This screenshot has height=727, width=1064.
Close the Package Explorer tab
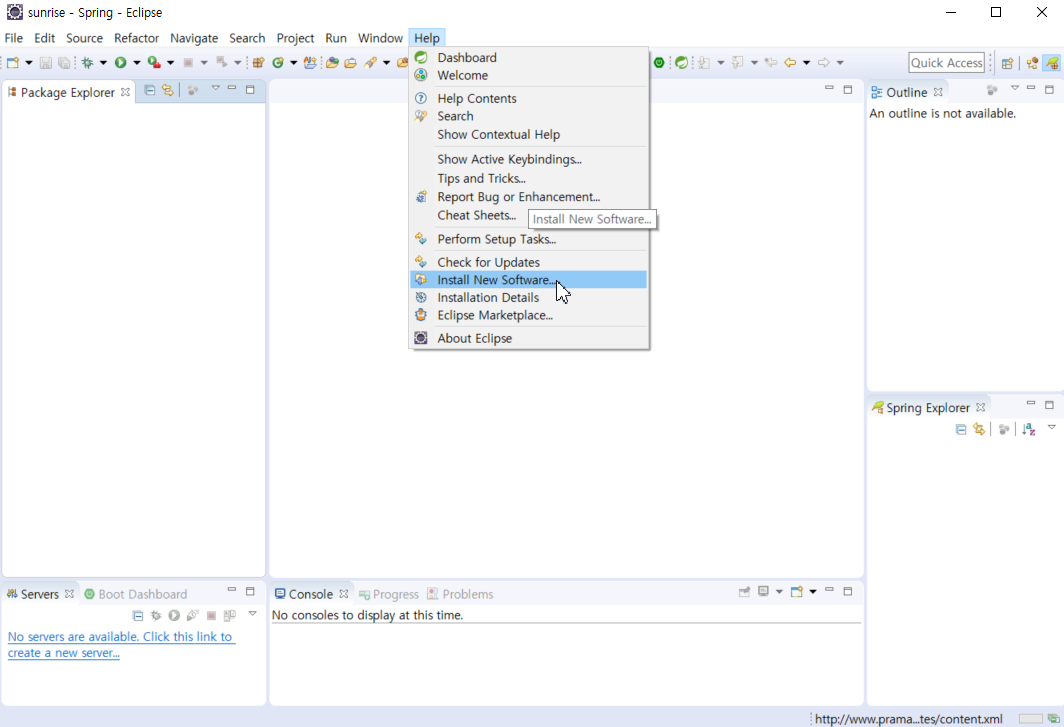pyautogui.click(x=126, y=92)
